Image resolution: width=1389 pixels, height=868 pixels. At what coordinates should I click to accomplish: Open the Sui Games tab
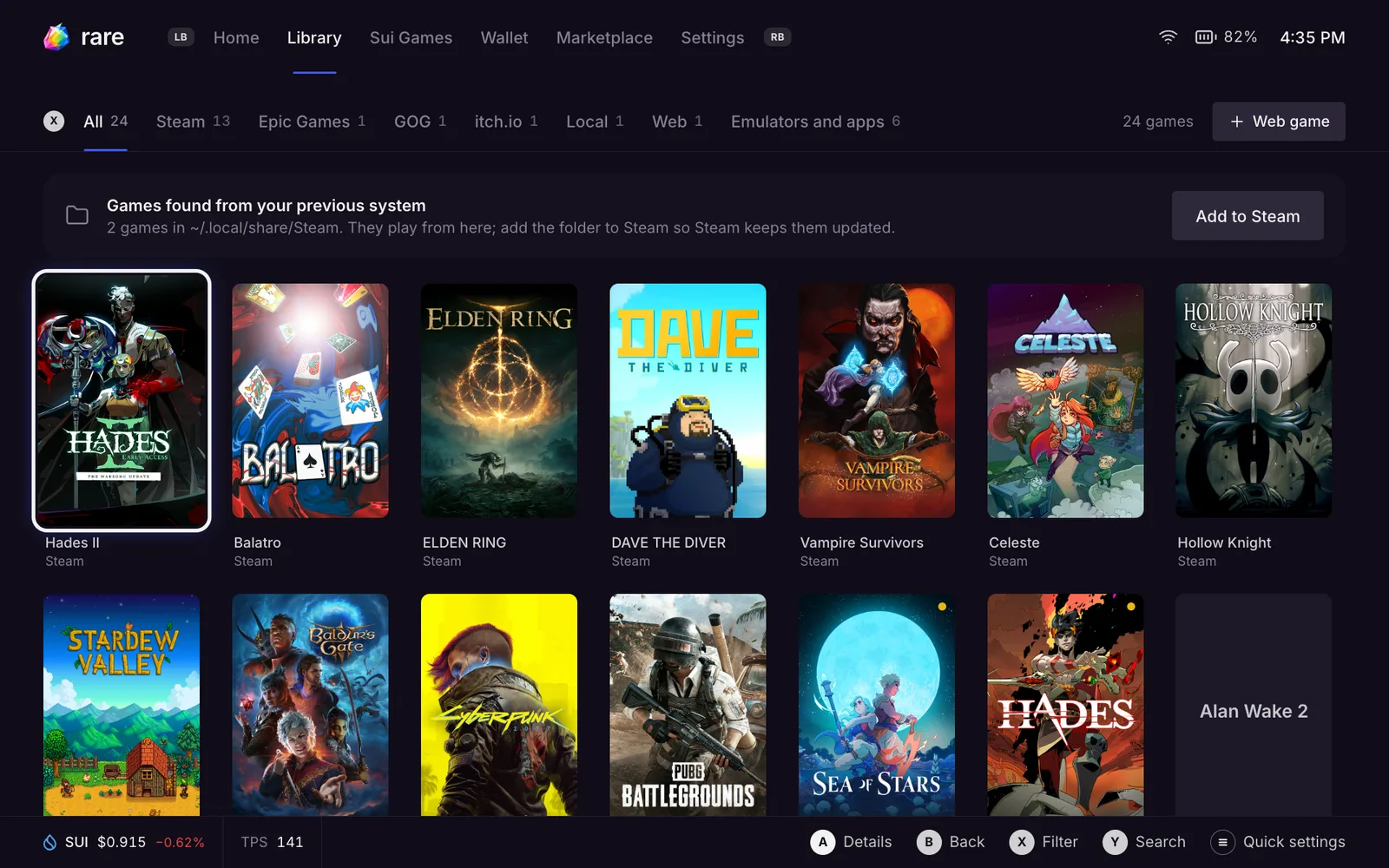(x=411, y=37)
